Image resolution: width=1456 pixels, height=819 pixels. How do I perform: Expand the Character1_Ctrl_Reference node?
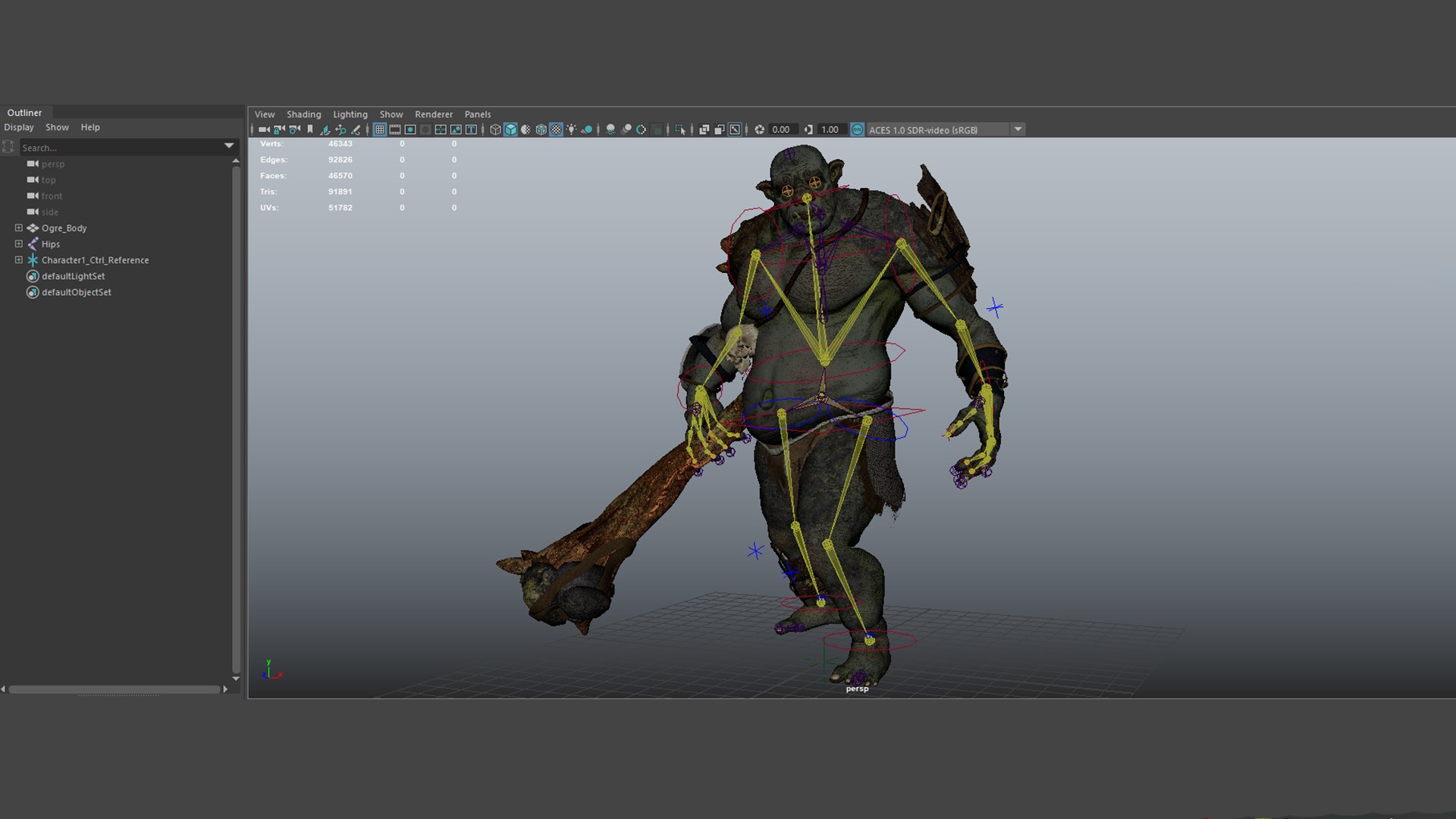coord(19,259)
